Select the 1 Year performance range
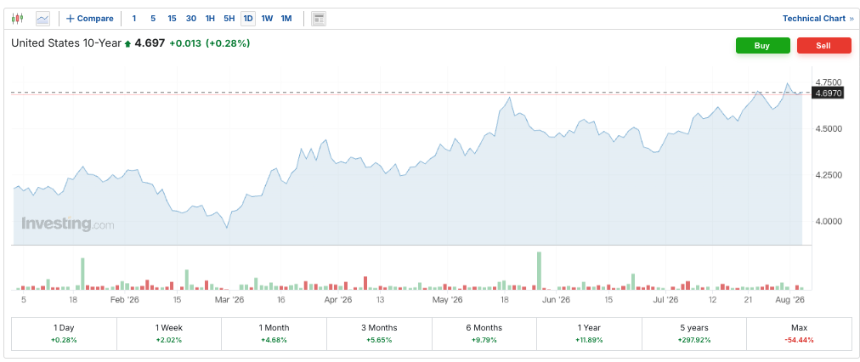This screenshot has width=860, height=362. [x=589, y=333]
